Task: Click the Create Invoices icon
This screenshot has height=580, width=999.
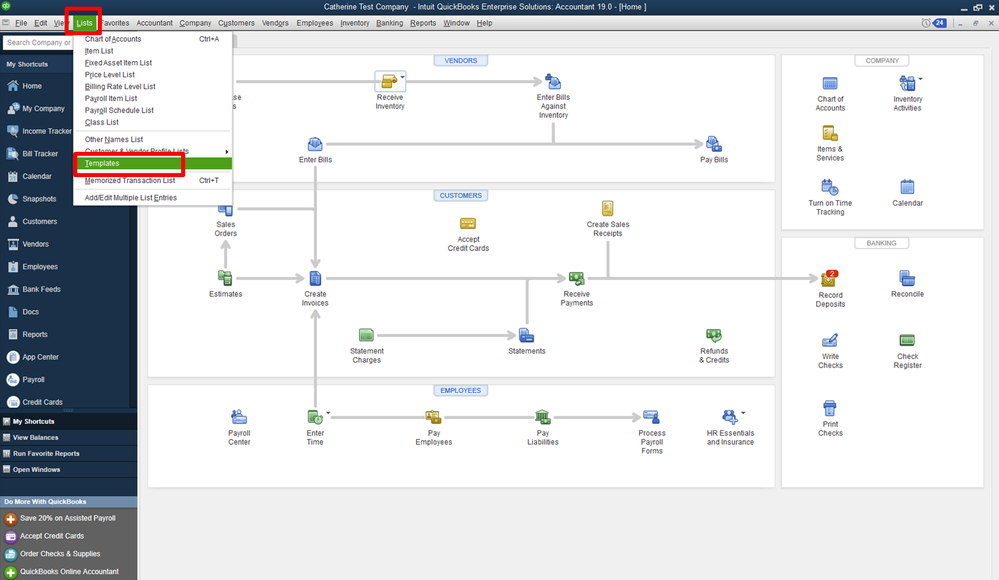Action: [x=315, y=278]
